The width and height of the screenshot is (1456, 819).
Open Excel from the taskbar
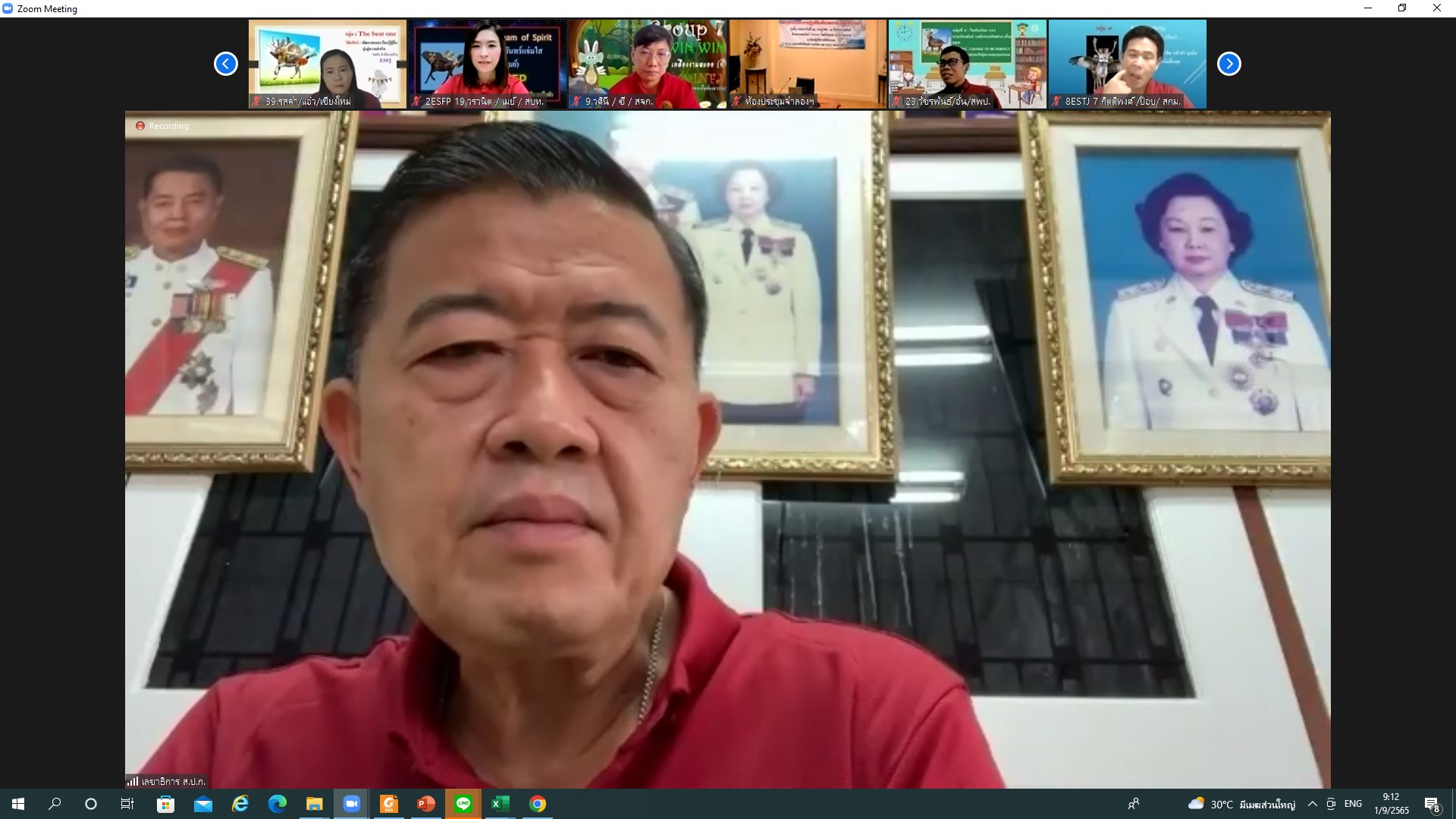pyautogui.click(x=500, y=804)
